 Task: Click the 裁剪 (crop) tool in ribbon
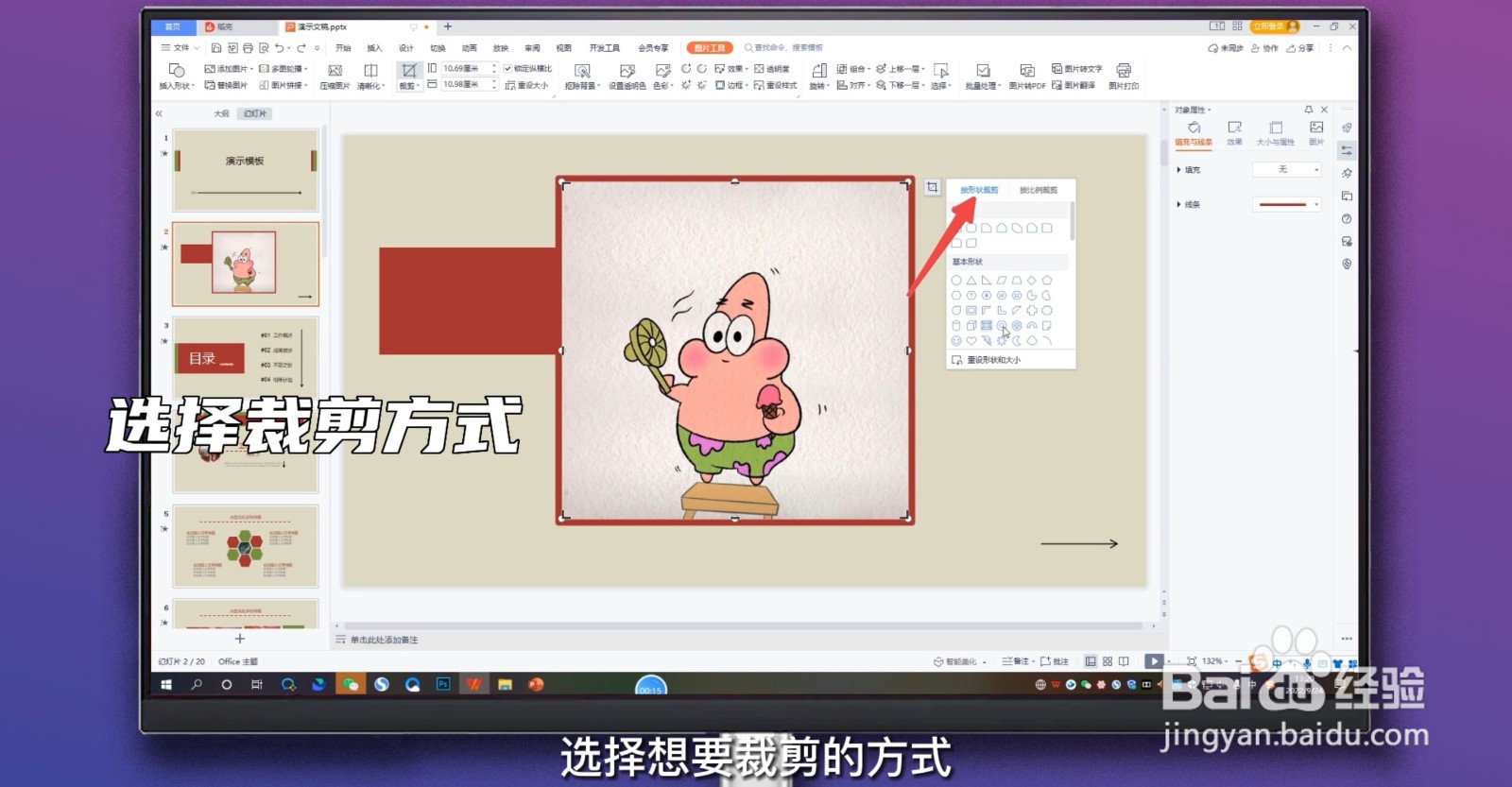(408, 76)
